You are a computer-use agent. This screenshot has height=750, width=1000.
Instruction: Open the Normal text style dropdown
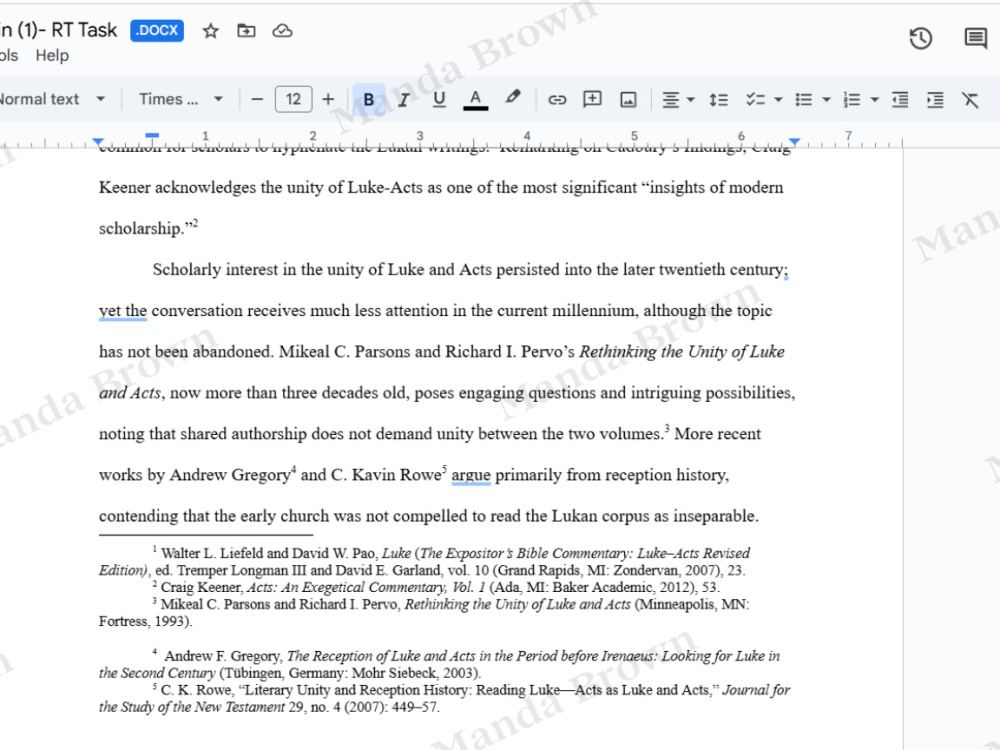(x=52, y=99)
